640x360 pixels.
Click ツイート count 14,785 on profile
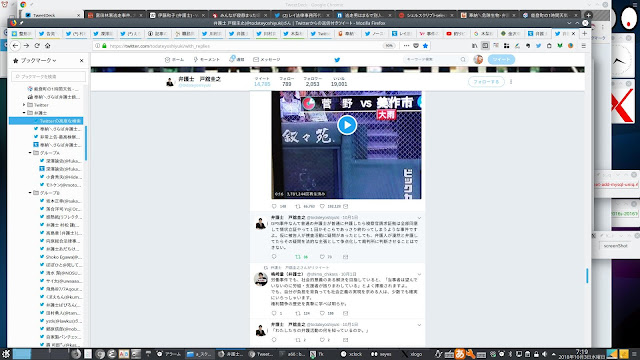click(262, 82)
